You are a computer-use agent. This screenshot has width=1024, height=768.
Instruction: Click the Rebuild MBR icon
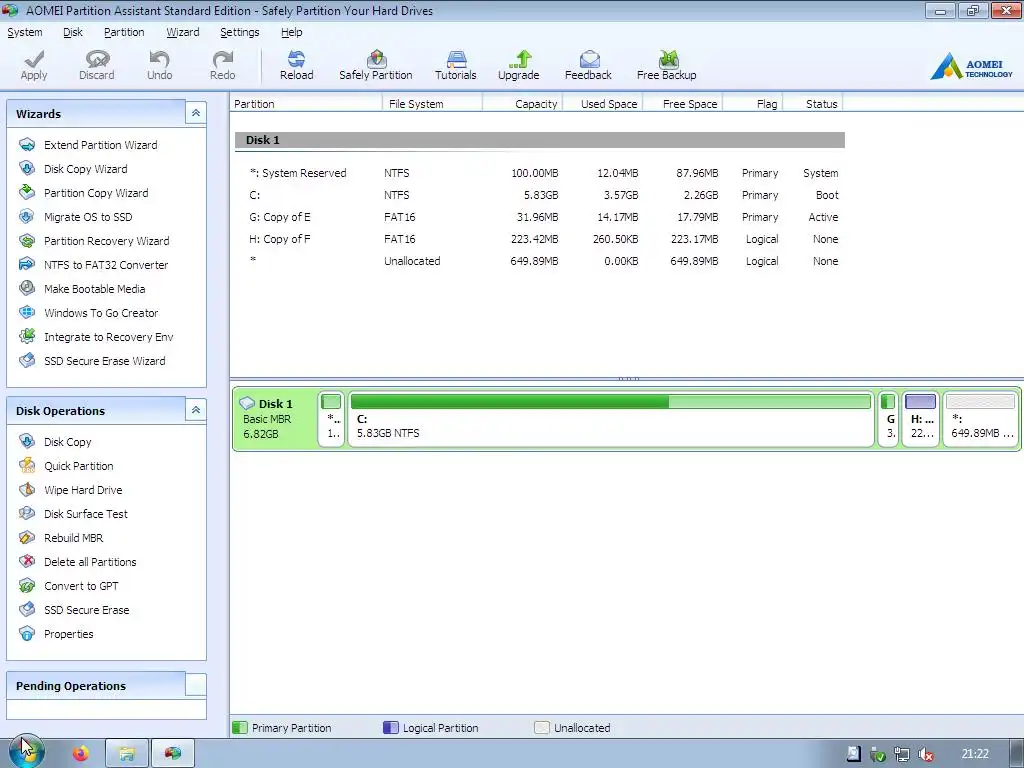click(27, 537)
